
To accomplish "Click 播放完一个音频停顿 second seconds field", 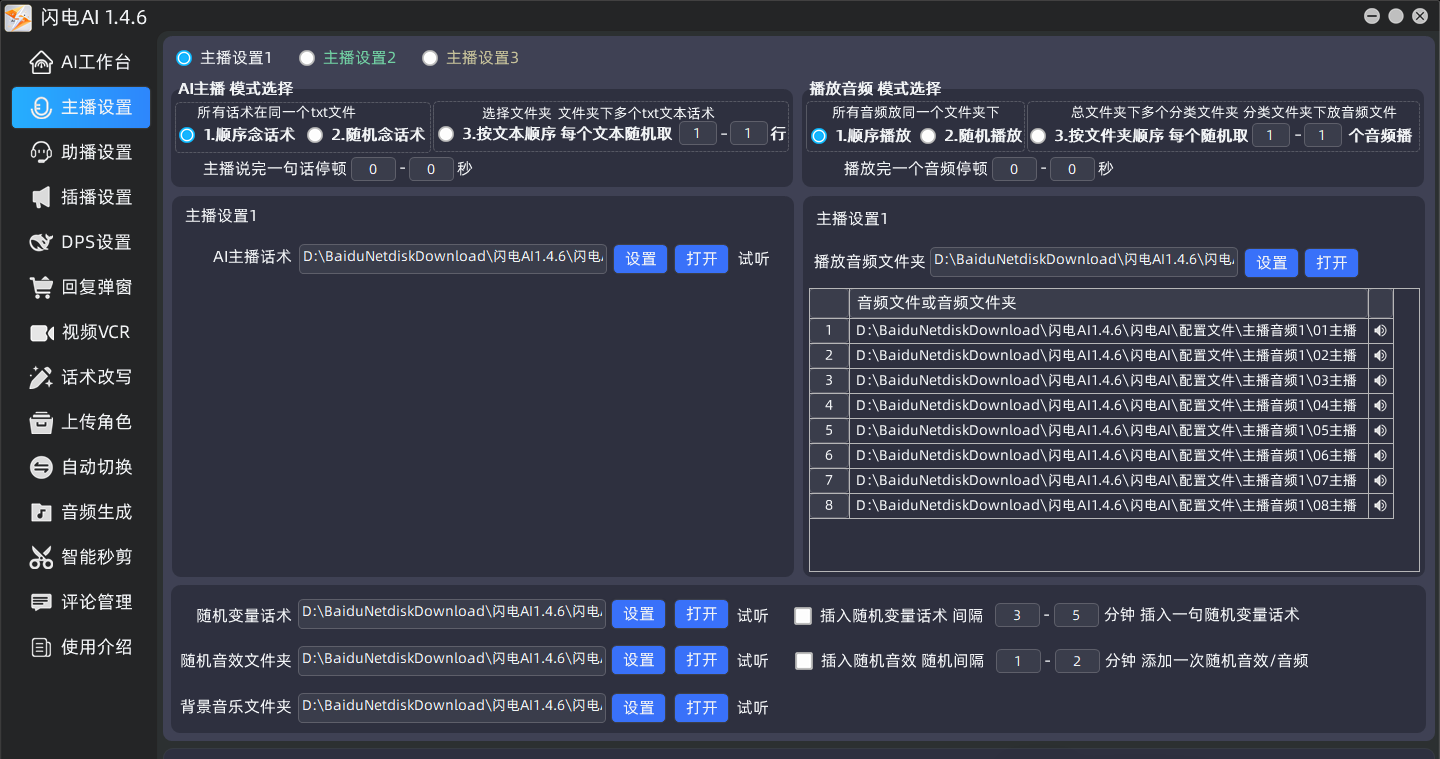I will point(1072,169).
